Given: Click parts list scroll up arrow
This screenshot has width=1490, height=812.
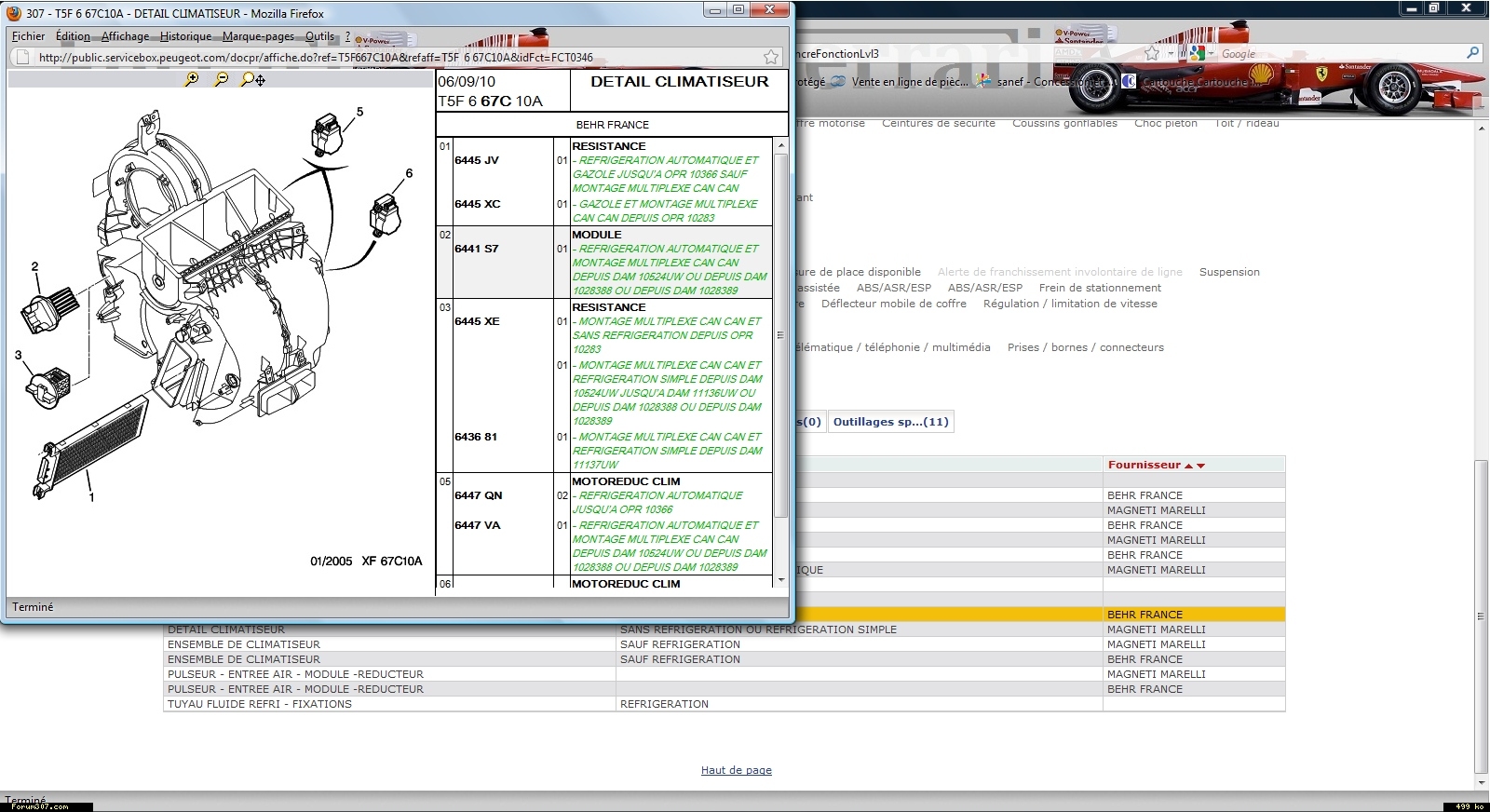Looking at the screenshot, I should (781, 146).
